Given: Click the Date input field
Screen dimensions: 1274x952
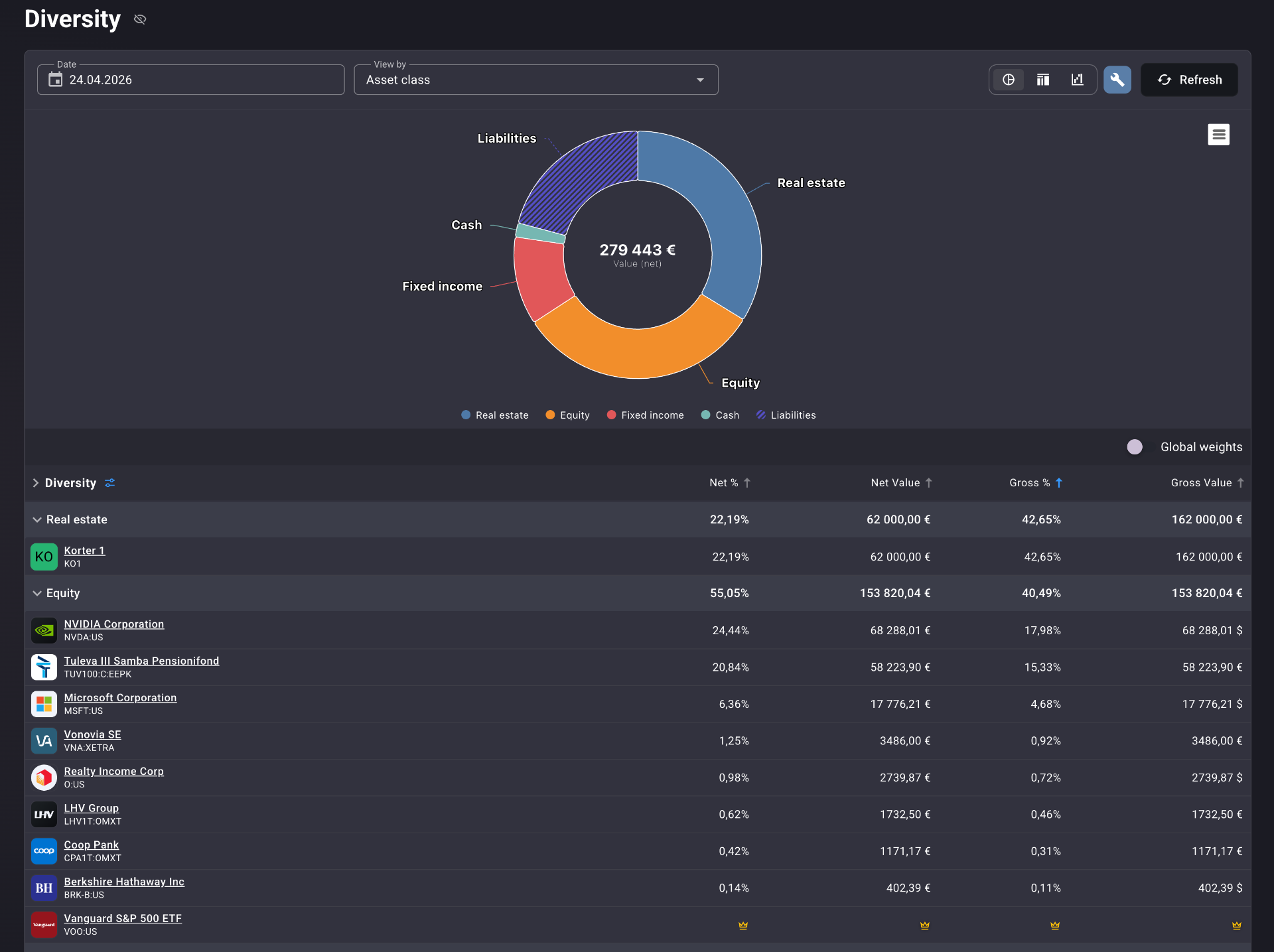Looking at the screenshot, I should [x=191, y=80].
